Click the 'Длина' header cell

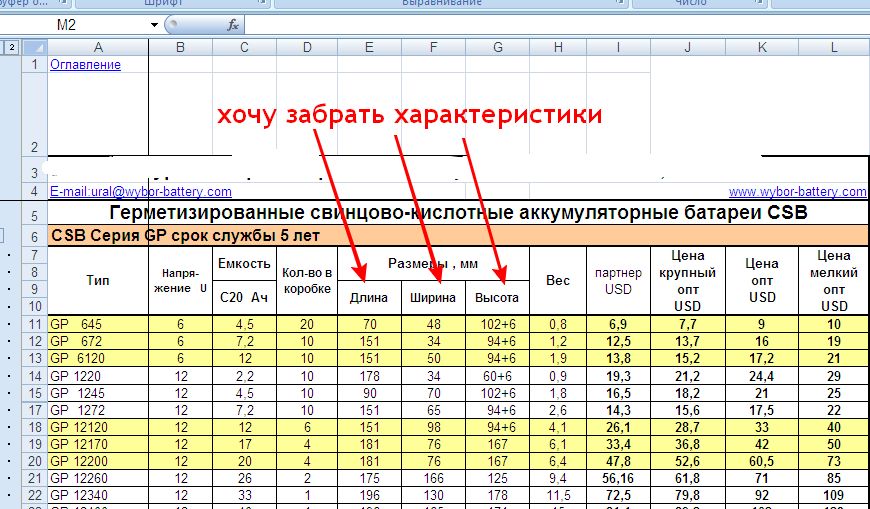369,298
